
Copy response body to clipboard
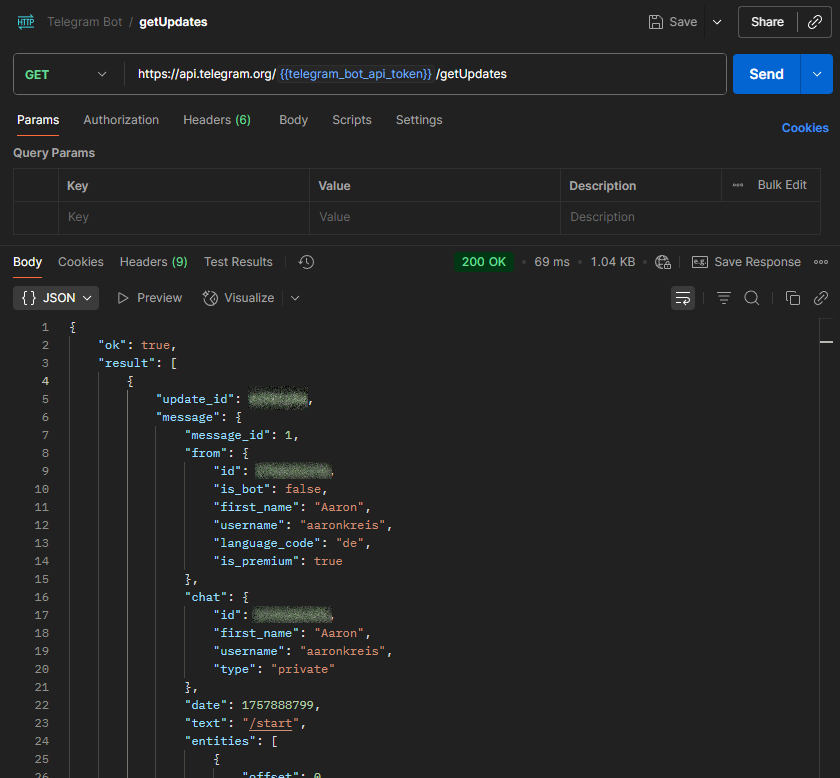[793, 298]
